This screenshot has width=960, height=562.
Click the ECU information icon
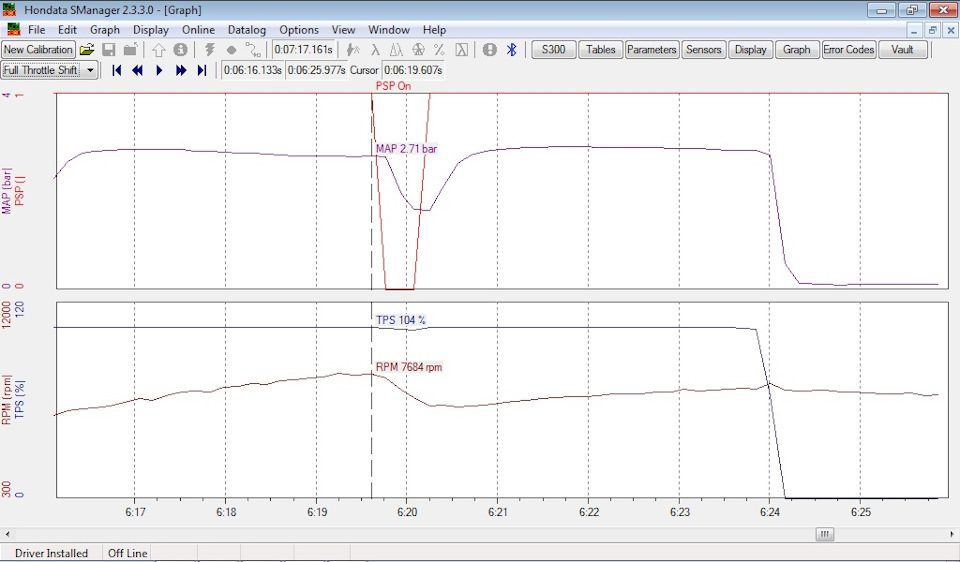(180, 50)
